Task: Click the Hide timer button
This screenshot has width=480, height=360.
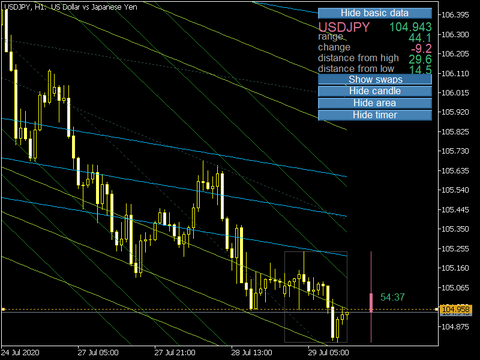Action: tap(375, 115)
